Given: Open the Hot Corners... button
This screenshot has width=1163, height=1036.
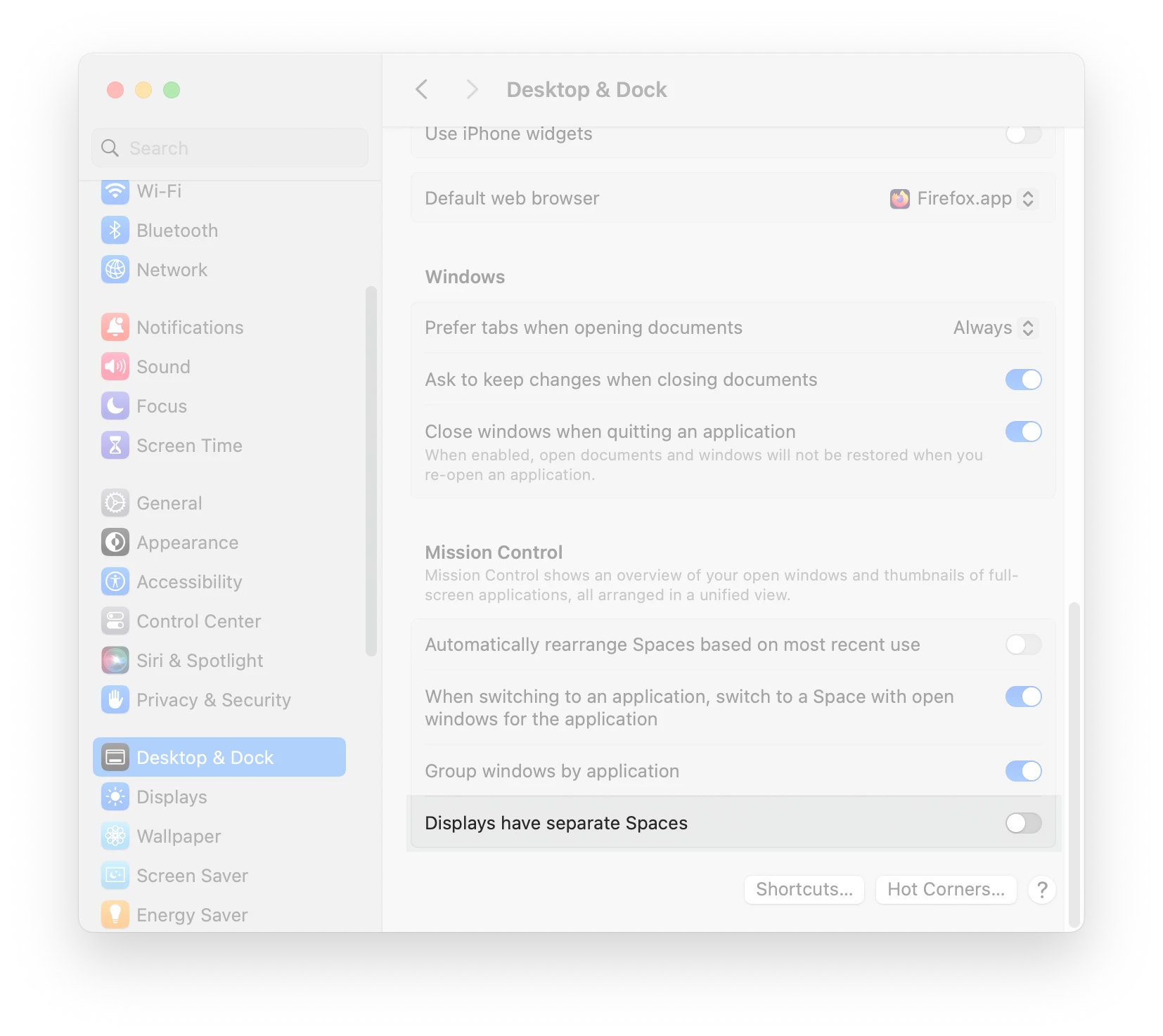Looking at the screenshot, I should coord(946,889).
